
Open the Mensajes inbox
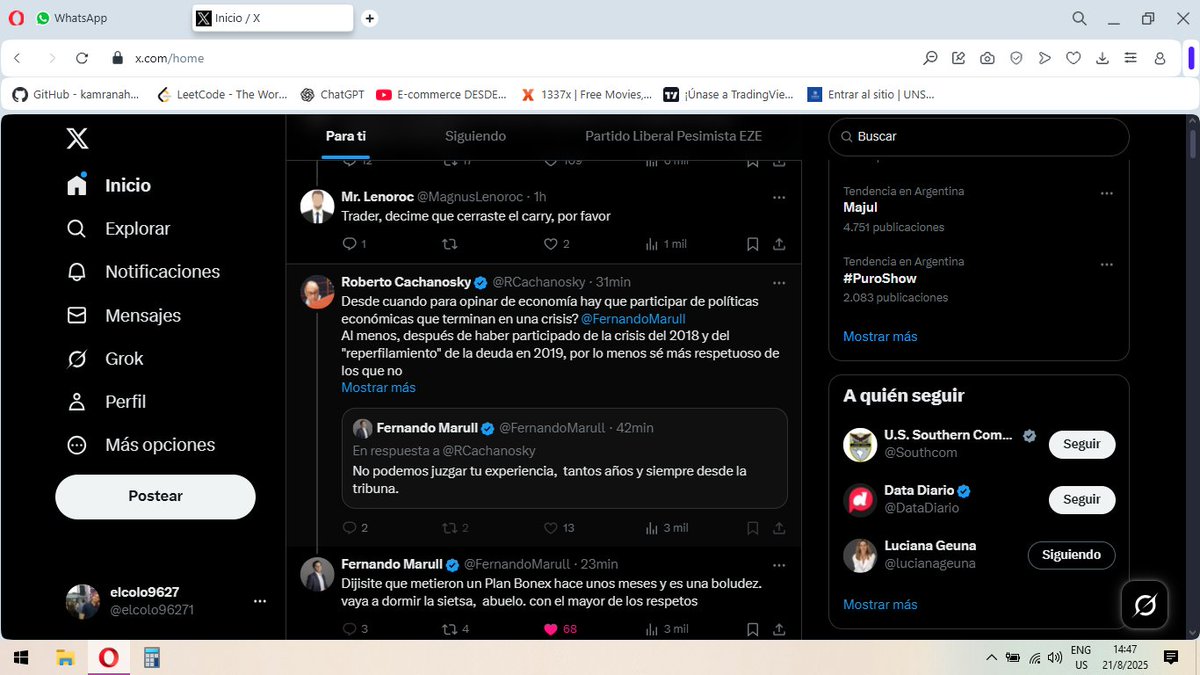141,314
